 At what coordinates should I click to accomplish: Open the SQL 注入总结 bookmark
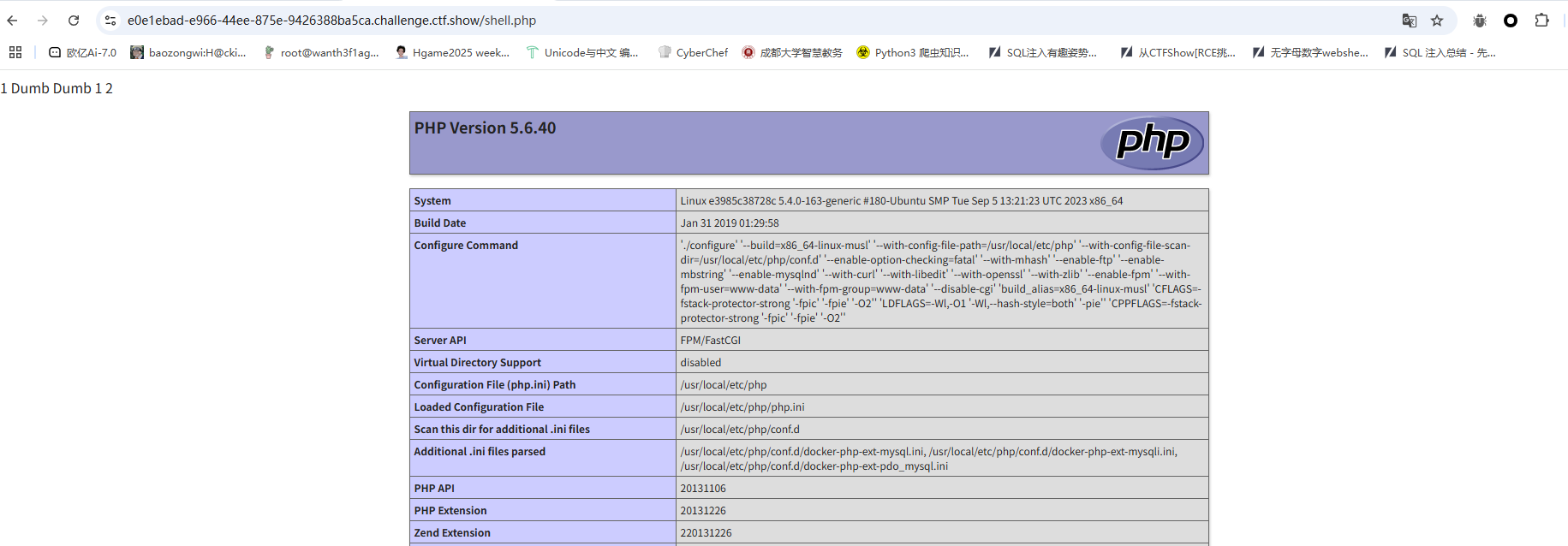pos(1440,52)
